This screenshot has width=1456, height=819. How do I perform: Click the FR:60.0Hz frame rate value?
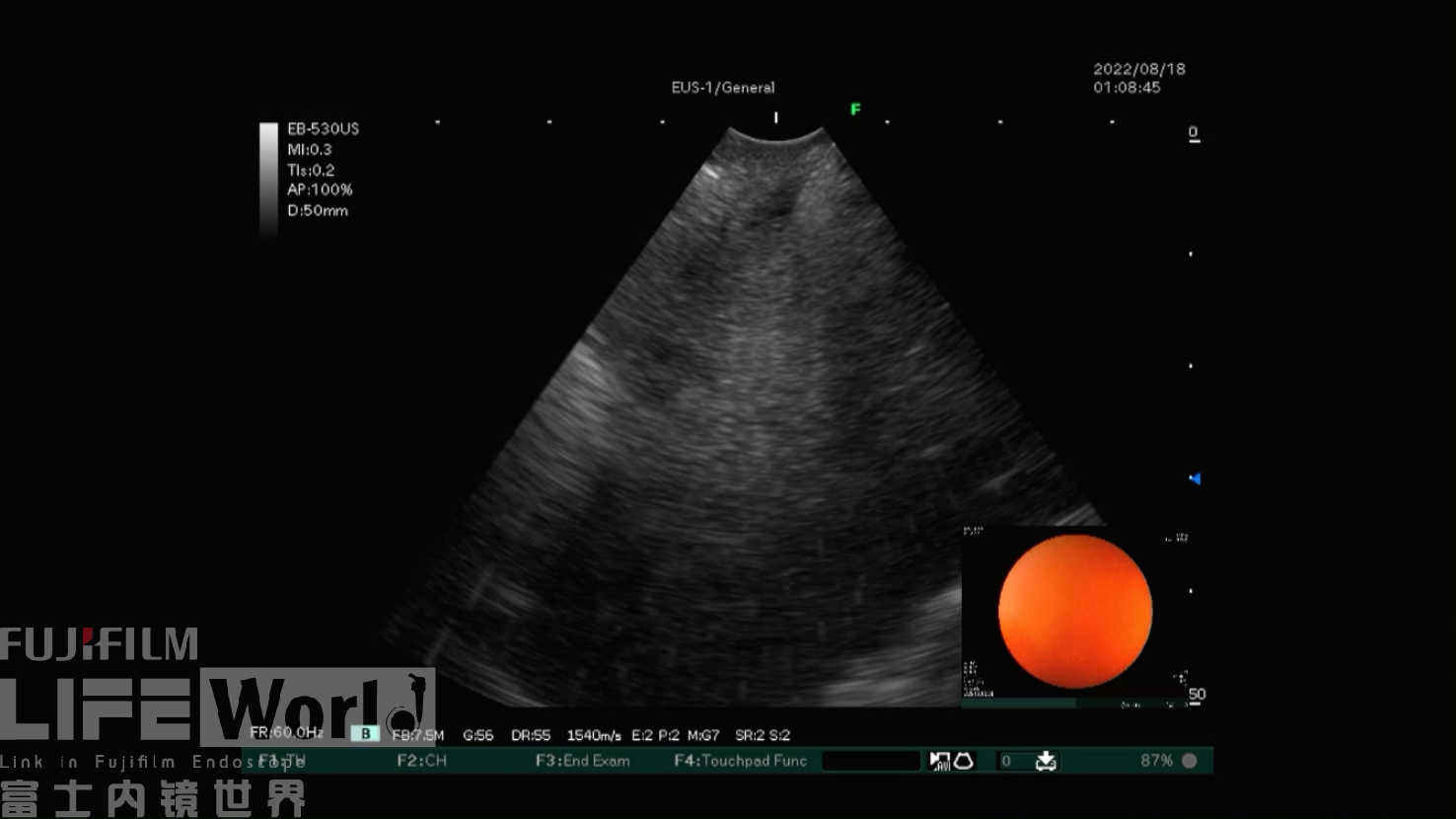[286, 732]
